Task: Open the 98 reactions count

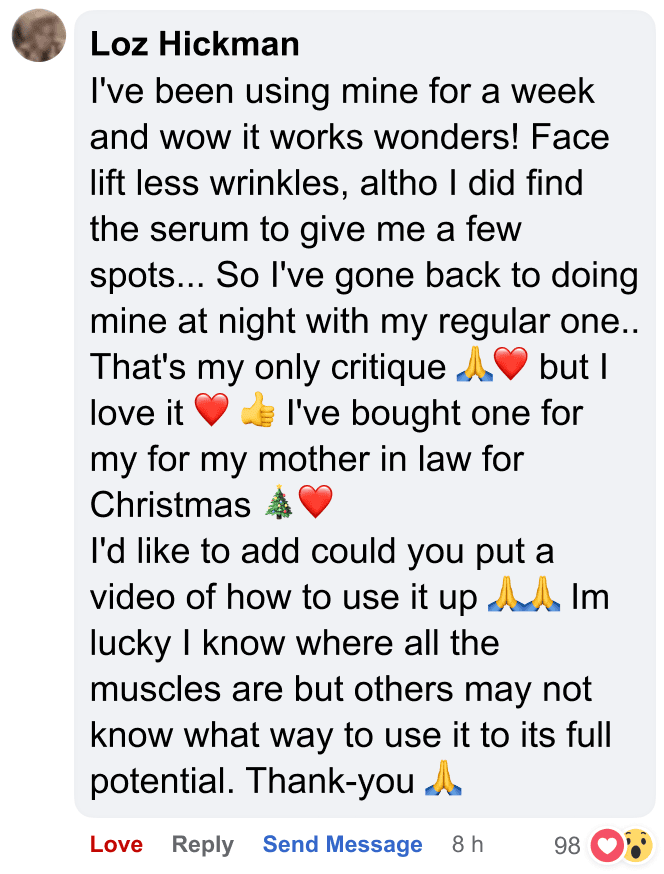Action: pos(567,846)
